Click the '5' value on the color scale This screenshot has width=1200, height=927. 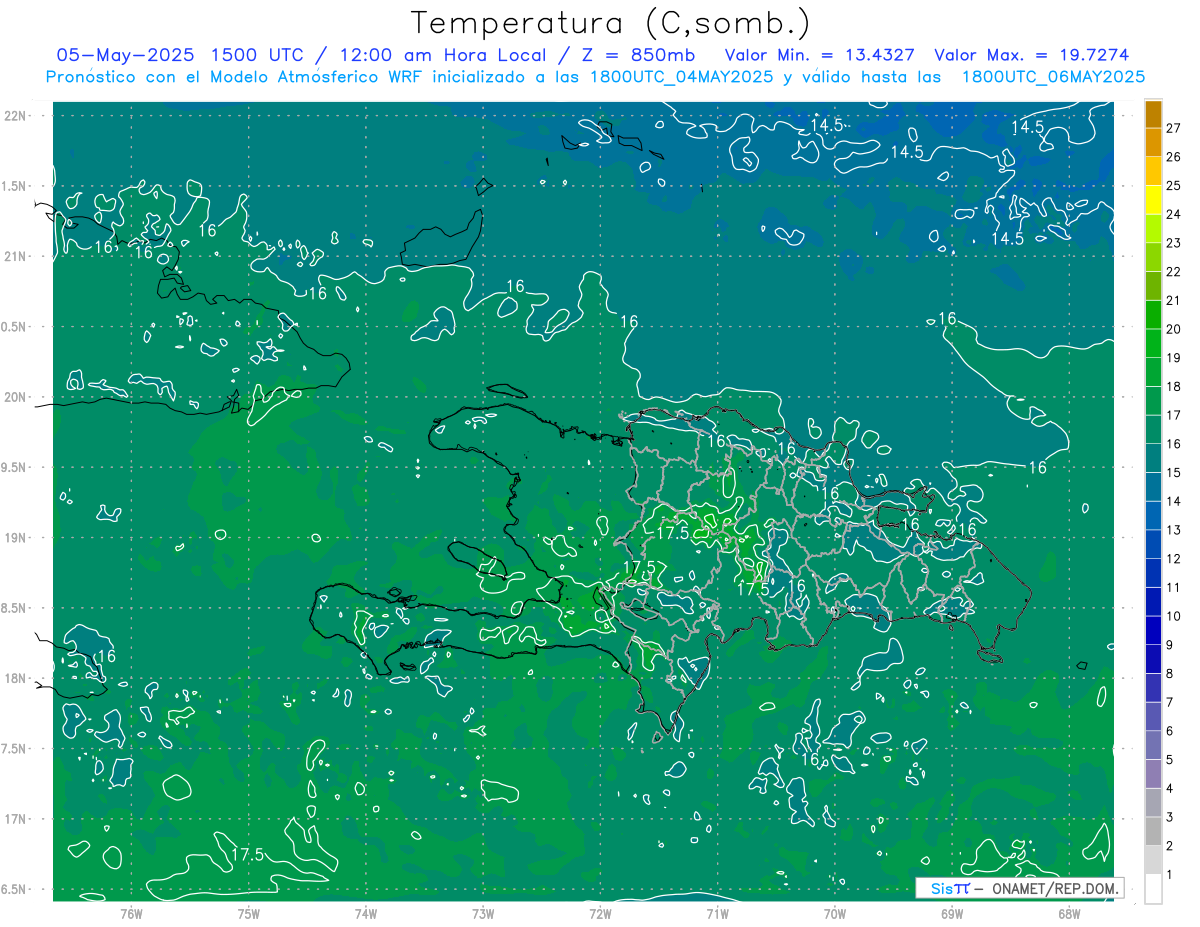[1171, 760]
